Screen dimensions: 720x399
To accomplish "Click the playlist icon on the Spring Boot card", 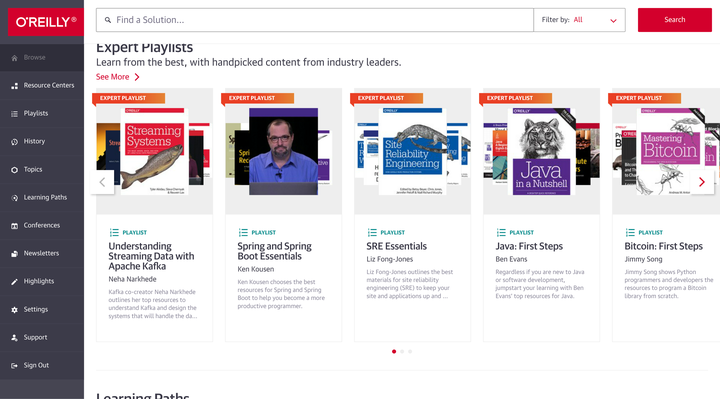I will pos(243,232).
